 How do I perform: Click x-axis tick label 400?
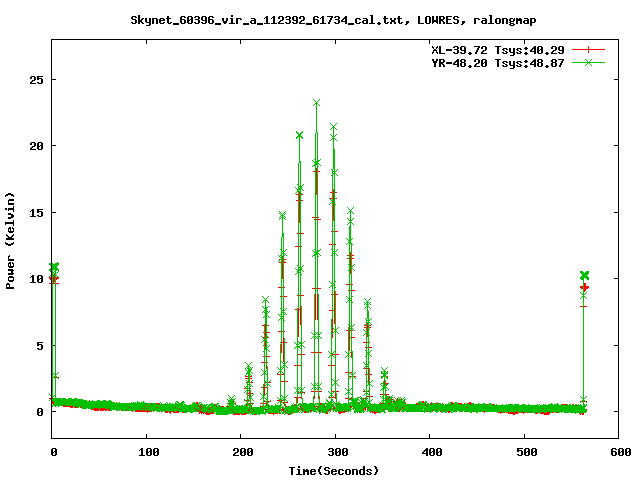pyautogui.click(x=432, y=452)
